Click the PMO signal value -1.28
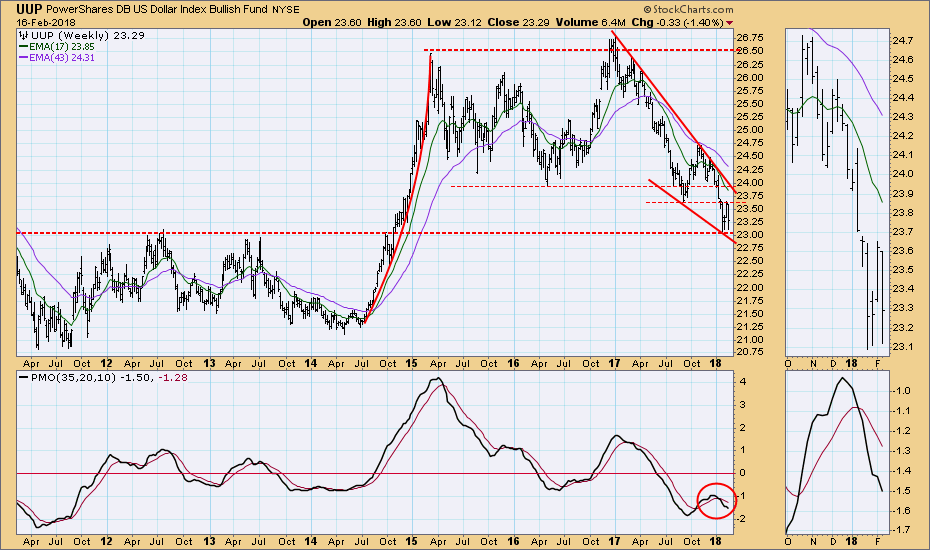This screenshot has height=550, width=930. point(173,377)
